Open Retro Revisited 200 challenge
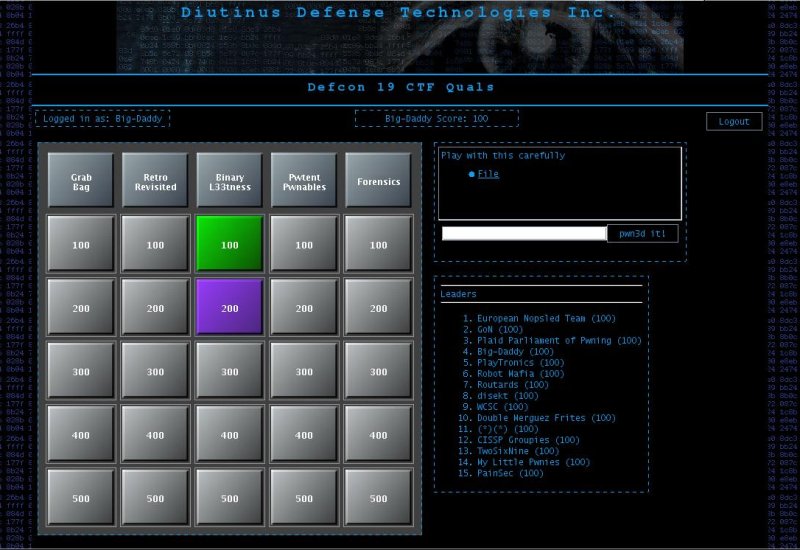 pos(155,308)
